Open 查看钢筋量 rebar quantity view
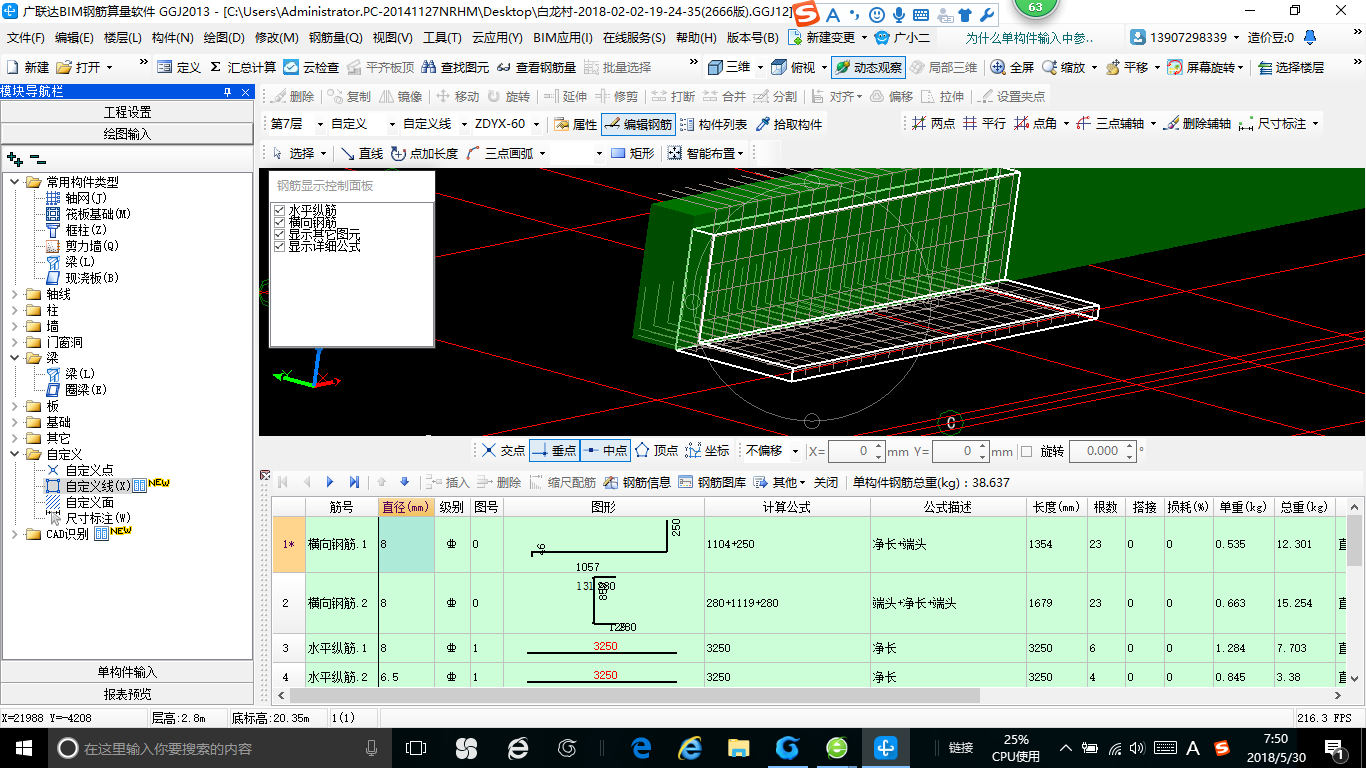 (x=536, y=67)
